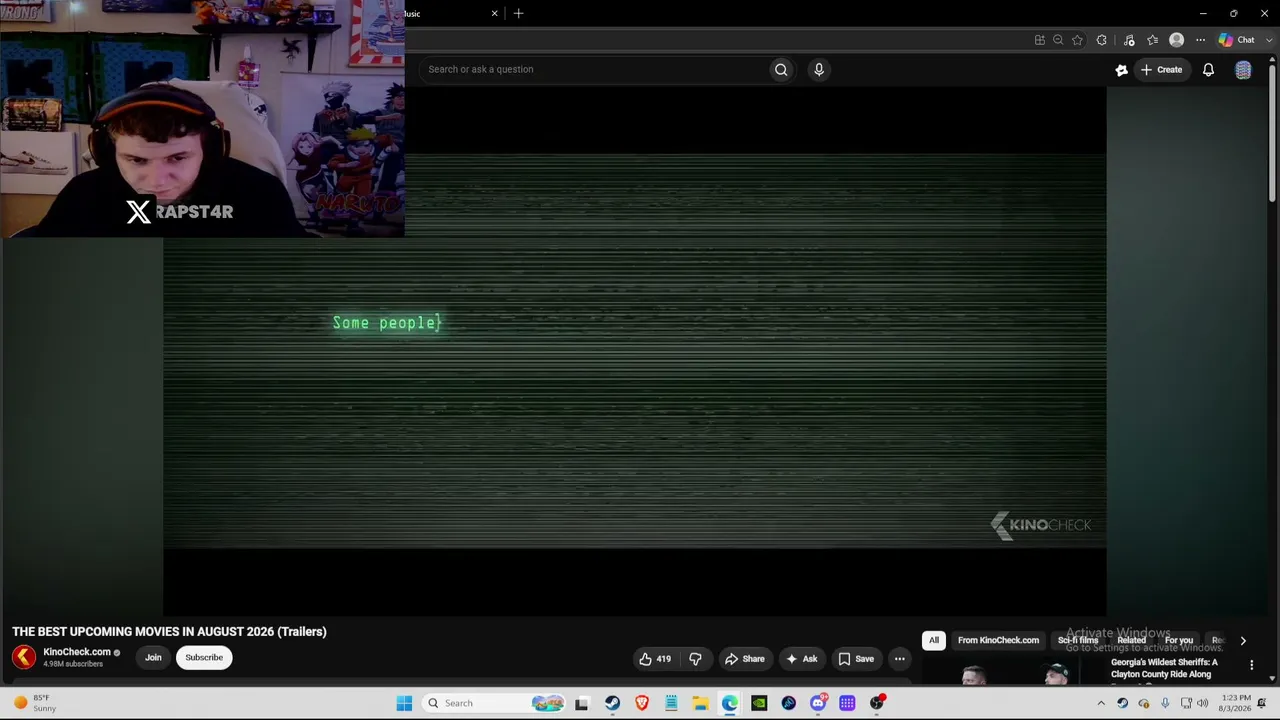The height and width of the screenshot is (720, 1280).
Task: Open the browser media control icon
Action: [1129, 40]
